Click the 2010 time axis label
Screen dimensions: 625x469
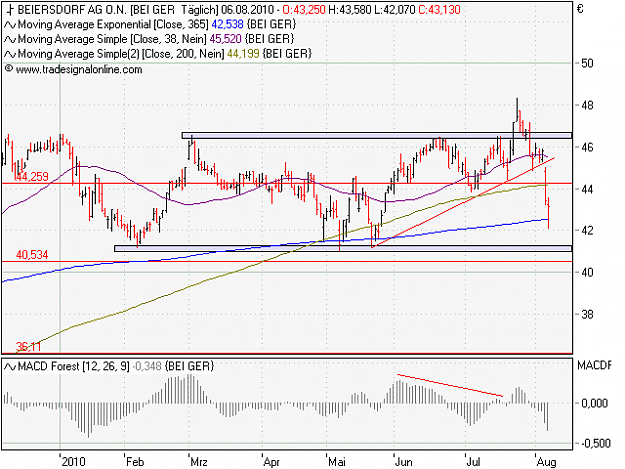tap(73, 462)
